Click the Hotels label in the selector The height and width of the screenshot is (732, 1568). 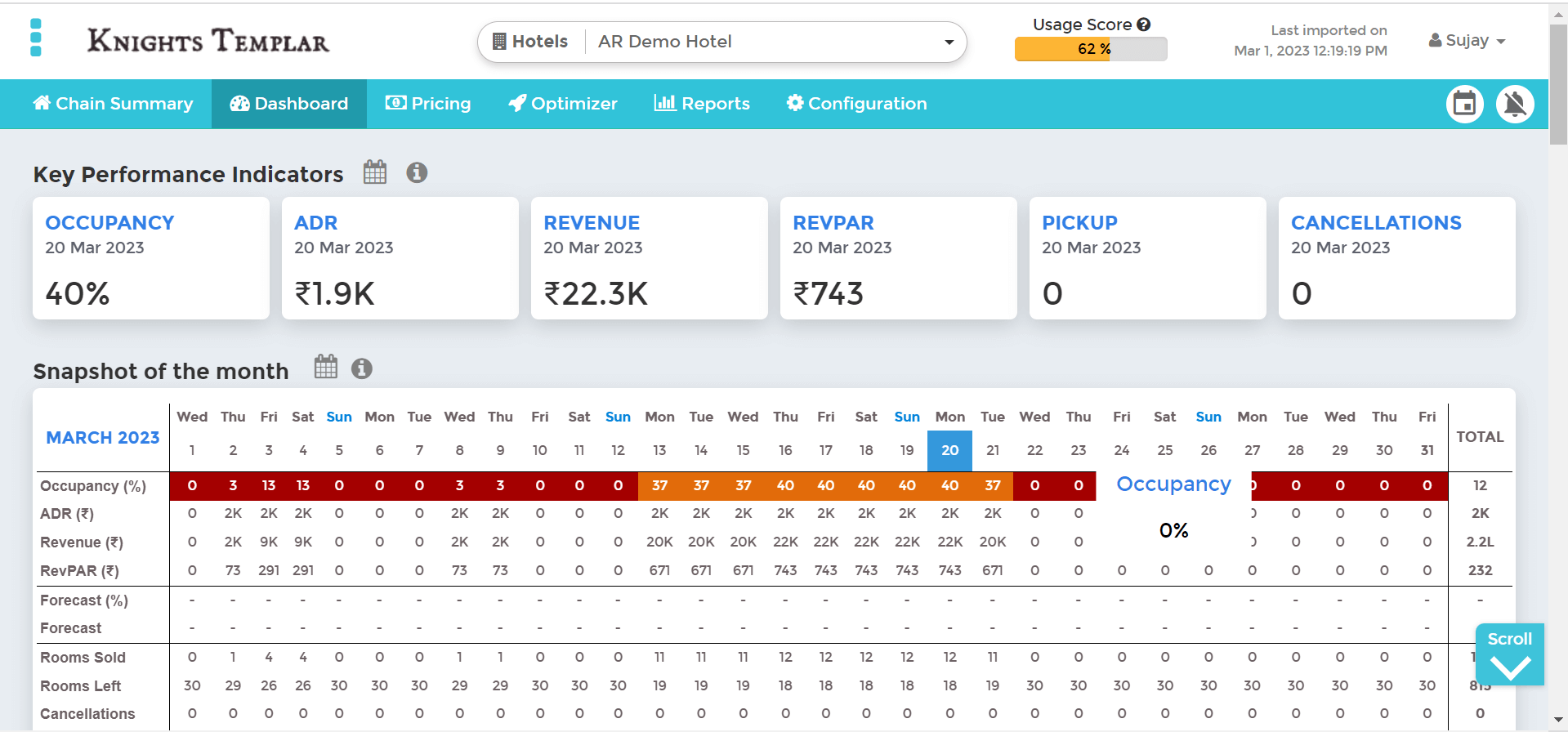tap(530, 42)
